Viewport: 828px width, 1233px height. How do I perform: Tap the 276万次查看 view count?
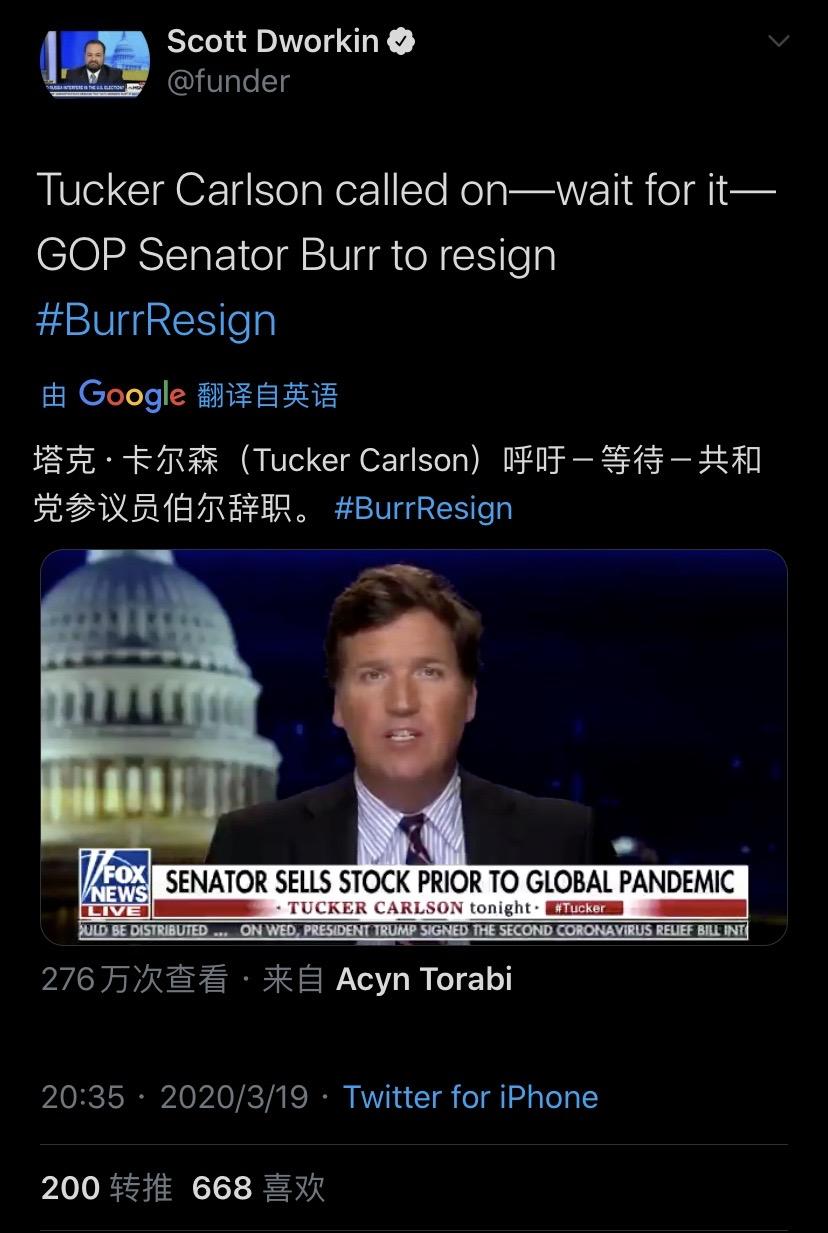[x=135, y=979]
